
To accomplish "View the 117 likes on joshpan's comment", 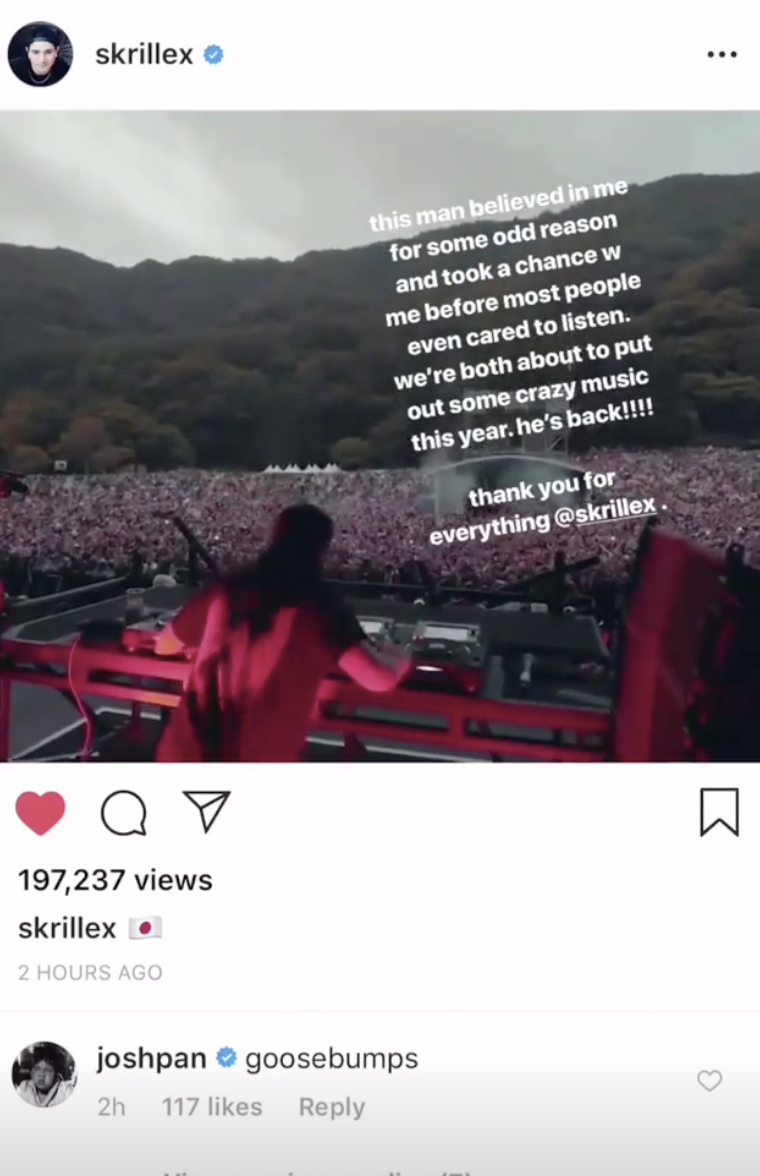I will coord(212,1107).
